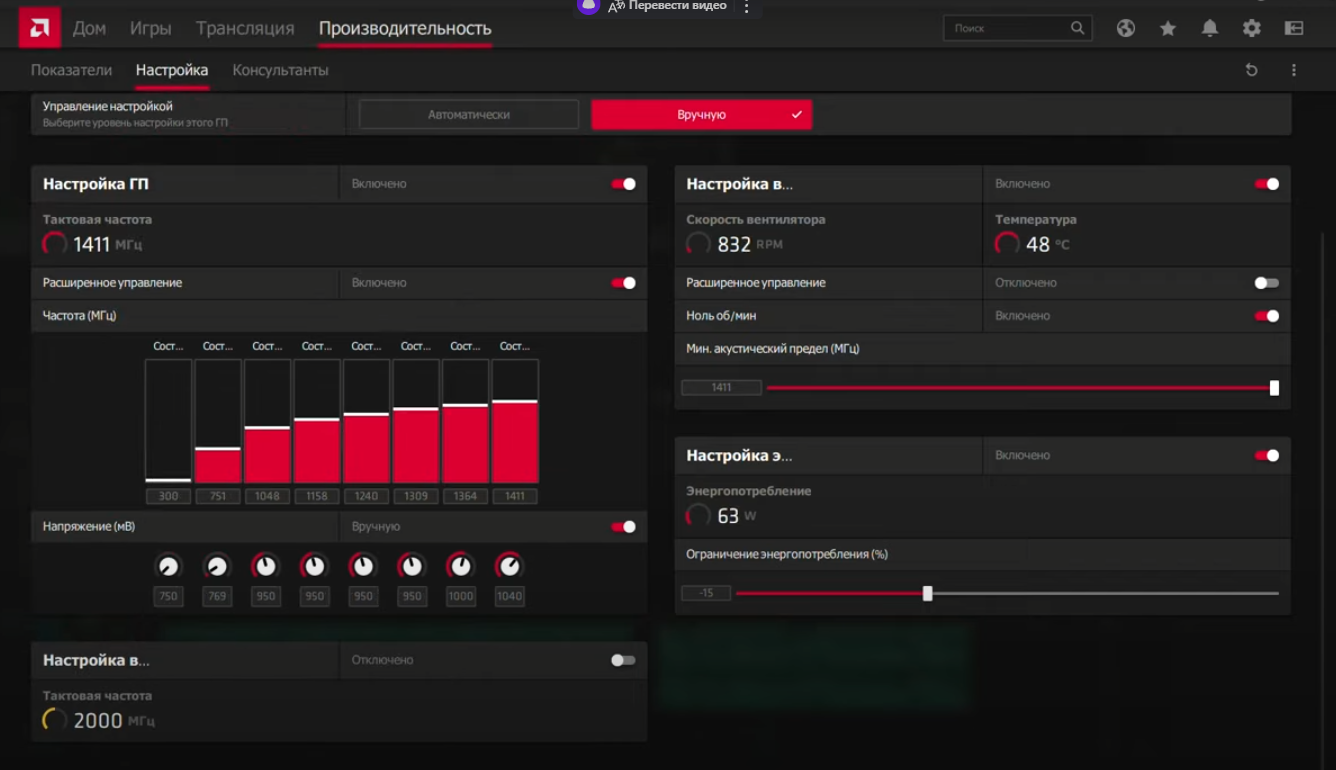Image resolution: width=1336 pixels, height=770 pixels.
Task: Open settings gear icon
Action: coord(1252,28)
